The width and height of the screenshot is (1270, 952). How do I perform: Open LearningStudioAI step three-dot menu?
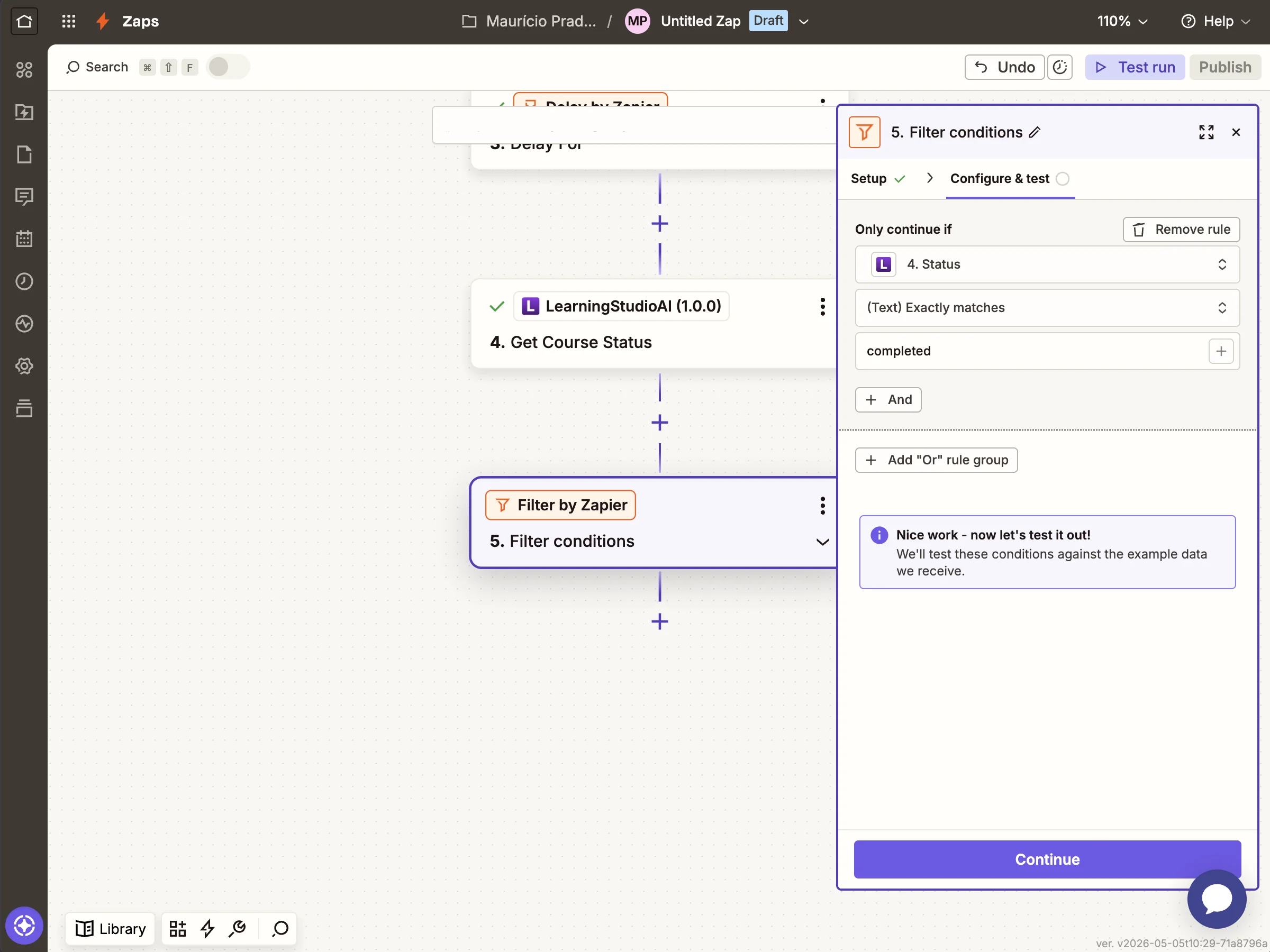822,306
